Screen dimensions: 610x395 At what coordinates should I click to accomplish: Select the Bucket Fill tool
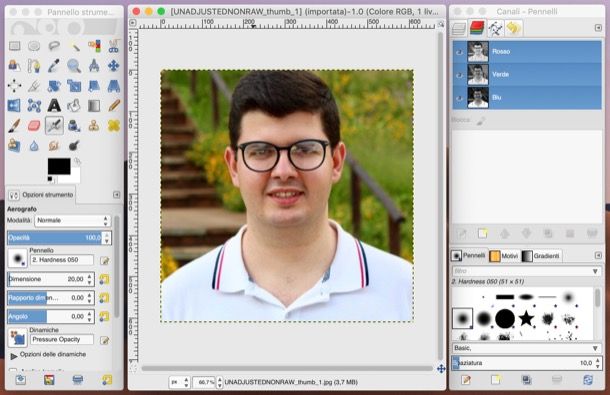[74, 105]
